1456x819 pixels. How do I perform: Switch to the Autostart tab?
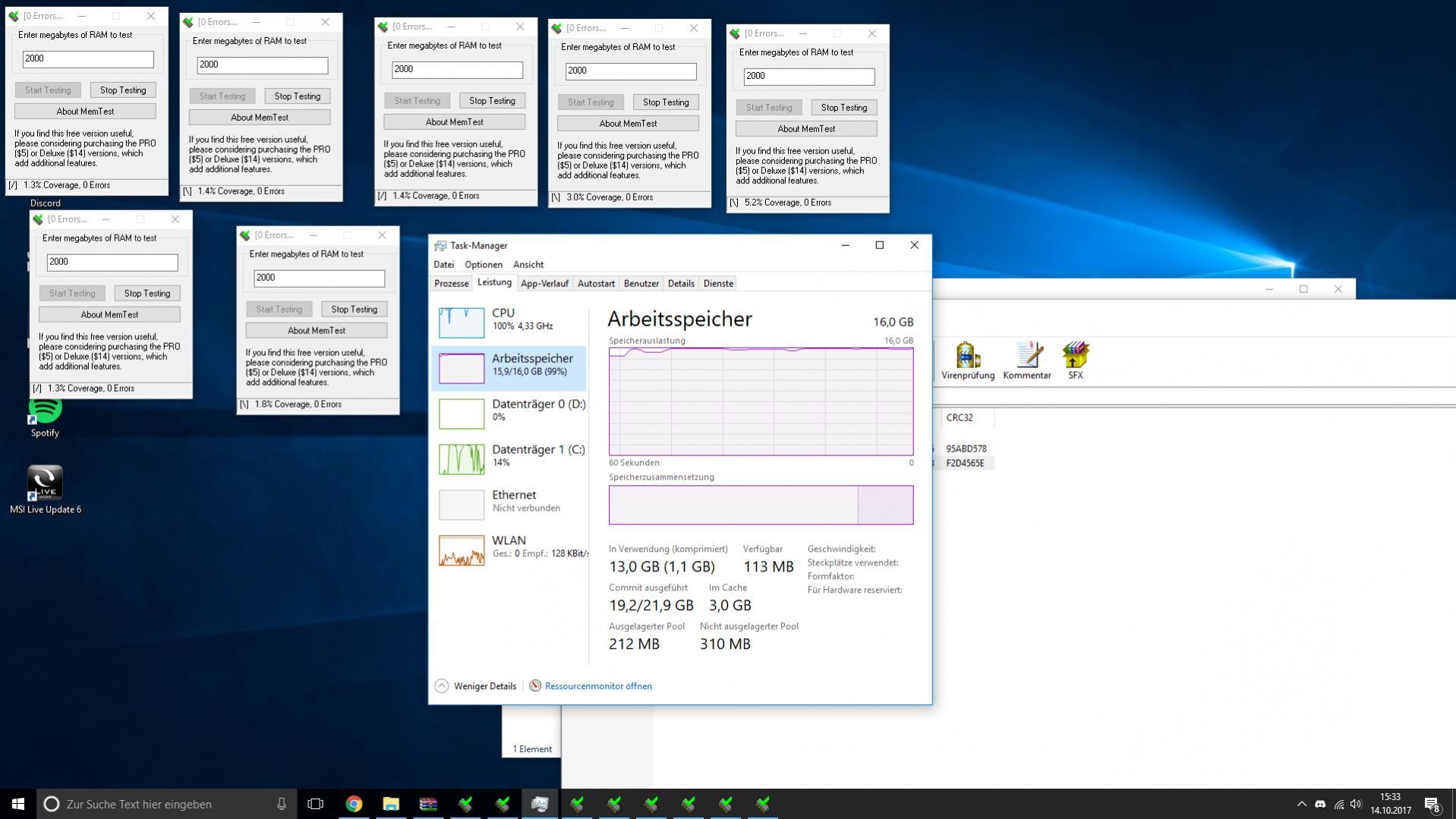click(x=596, y=284)
